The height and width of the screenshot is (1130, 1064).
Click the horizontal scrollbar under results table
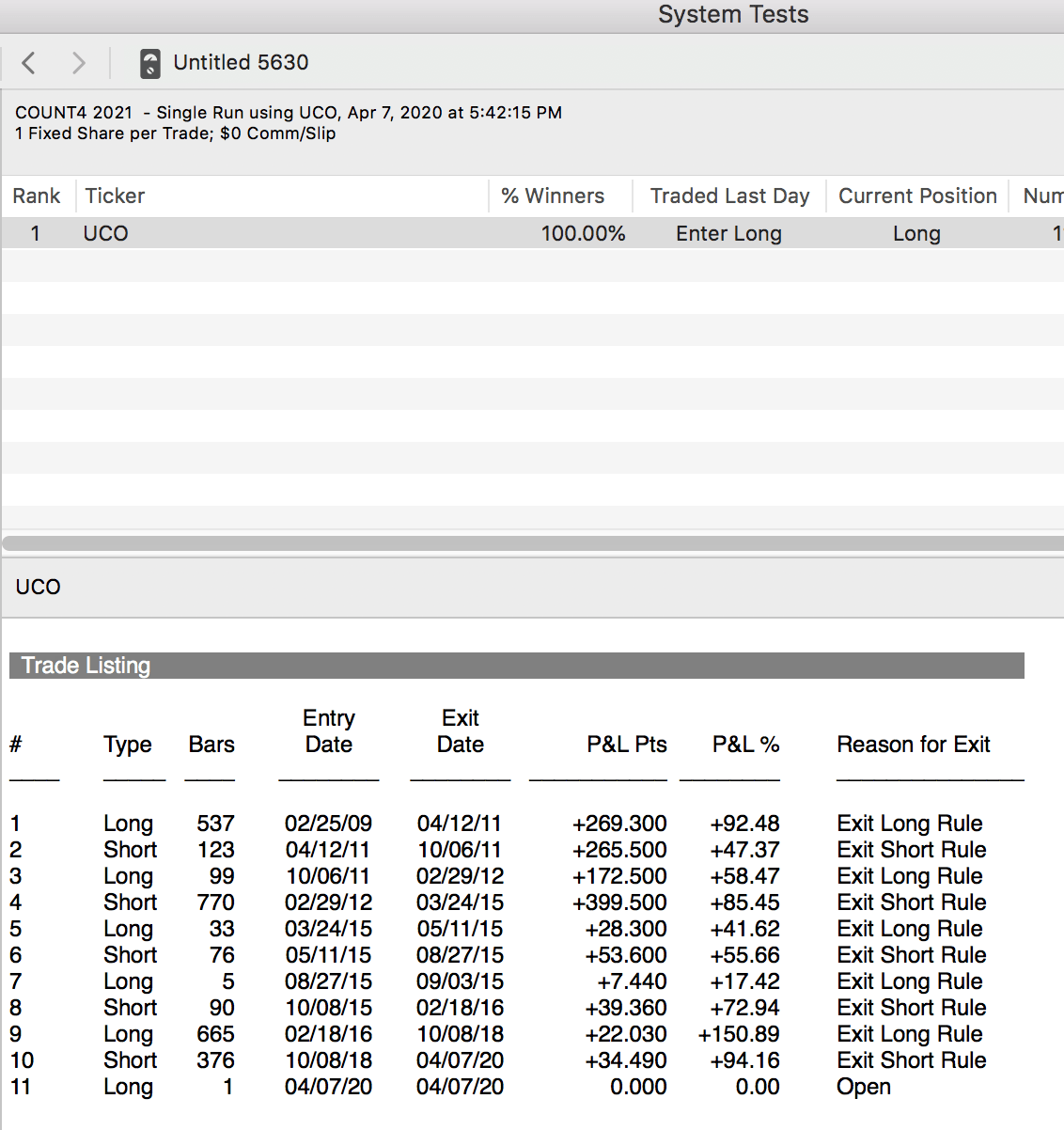(532, 543)
